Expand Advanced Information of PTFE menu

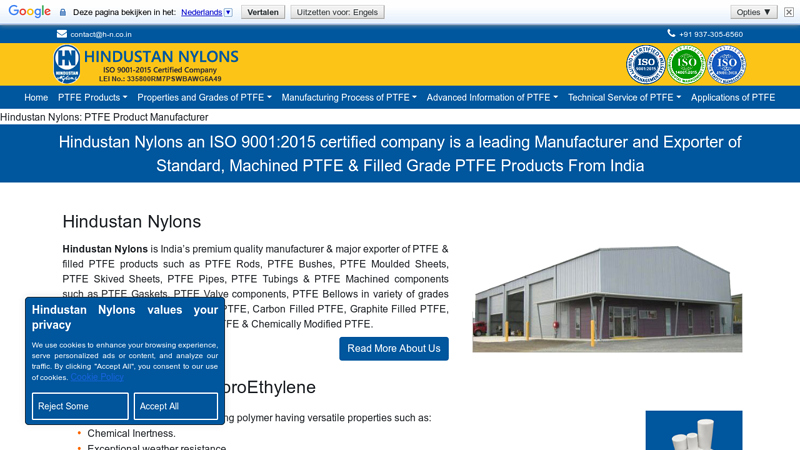point(492,97)
